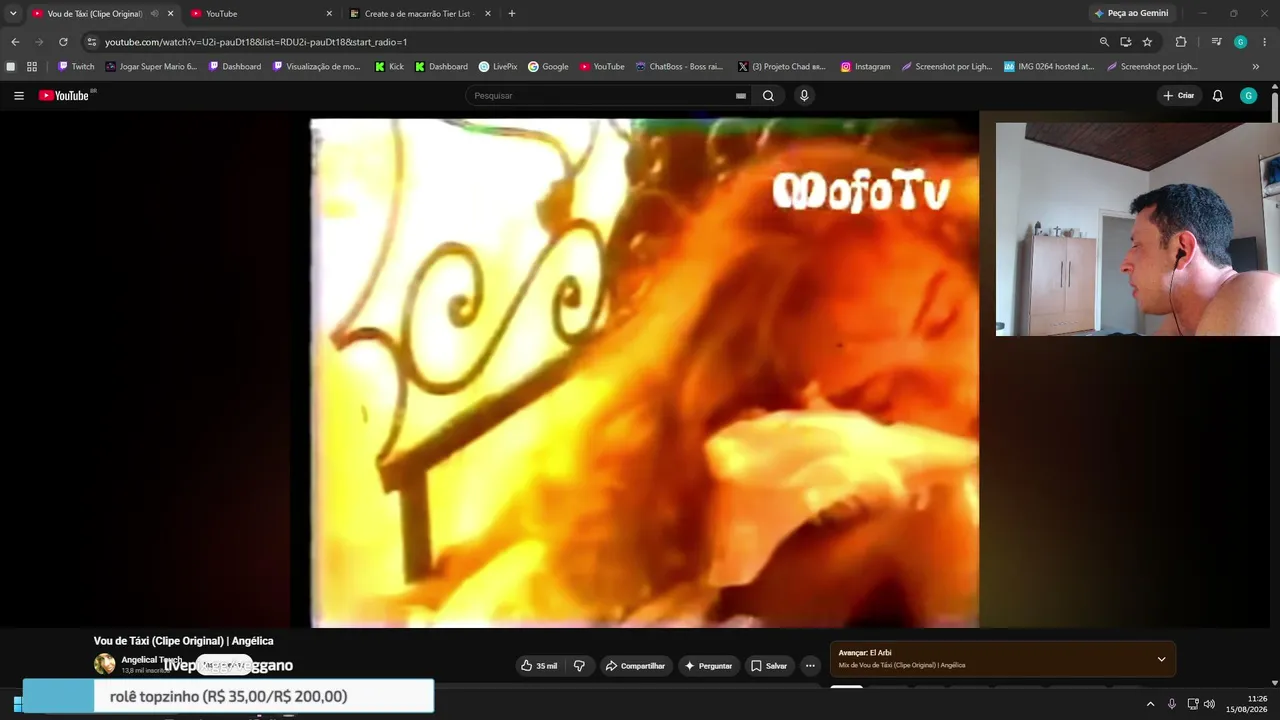This screenshot has height=720, width=1280.
Task: Open the IMG 0264 hosted bookmark
Action: tap(1049, 67)
